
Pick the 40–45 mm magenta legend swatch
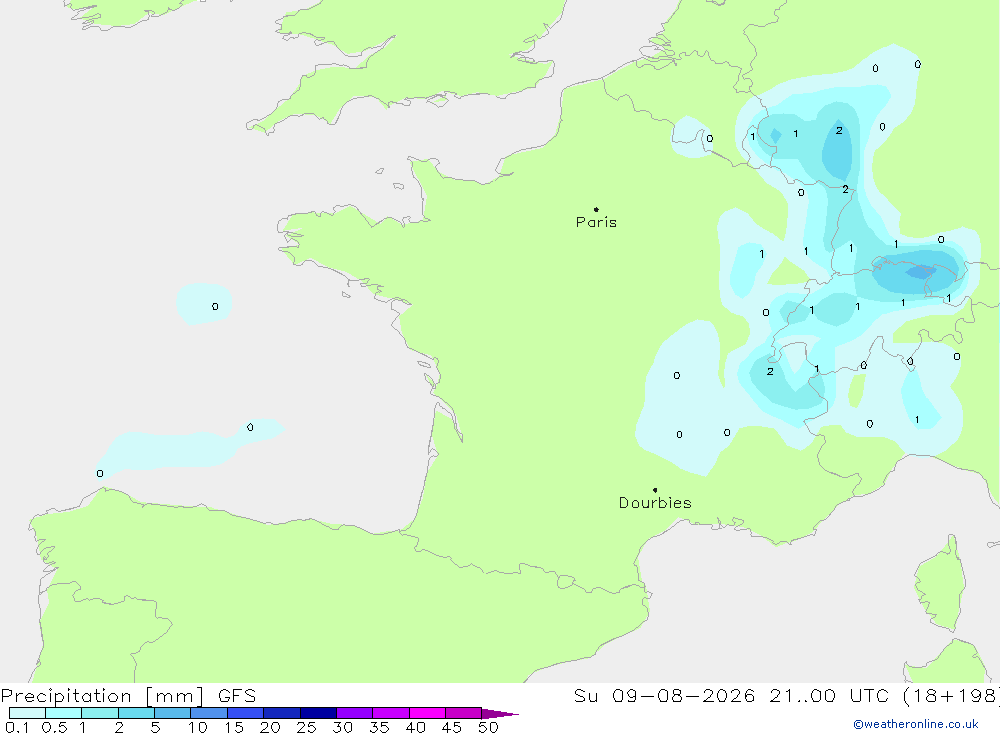tap(427, 713)
